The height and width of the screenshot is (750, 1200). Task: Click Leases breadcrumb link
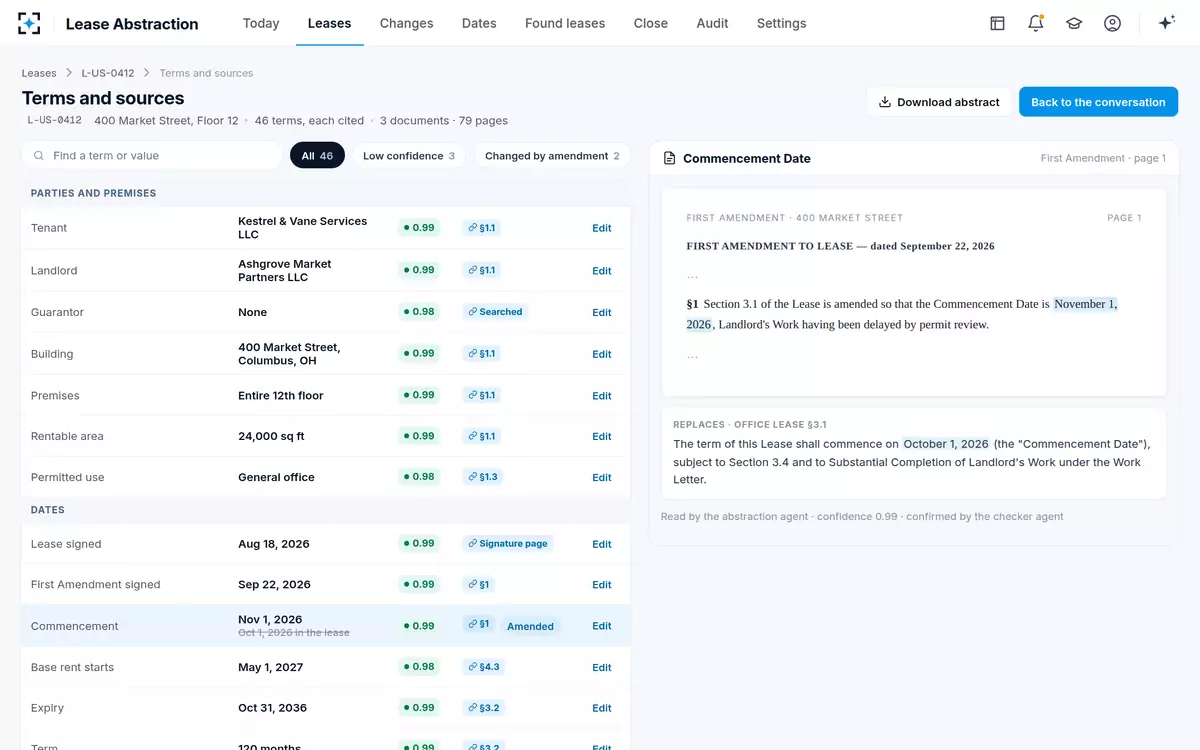(x=39, y=73)
